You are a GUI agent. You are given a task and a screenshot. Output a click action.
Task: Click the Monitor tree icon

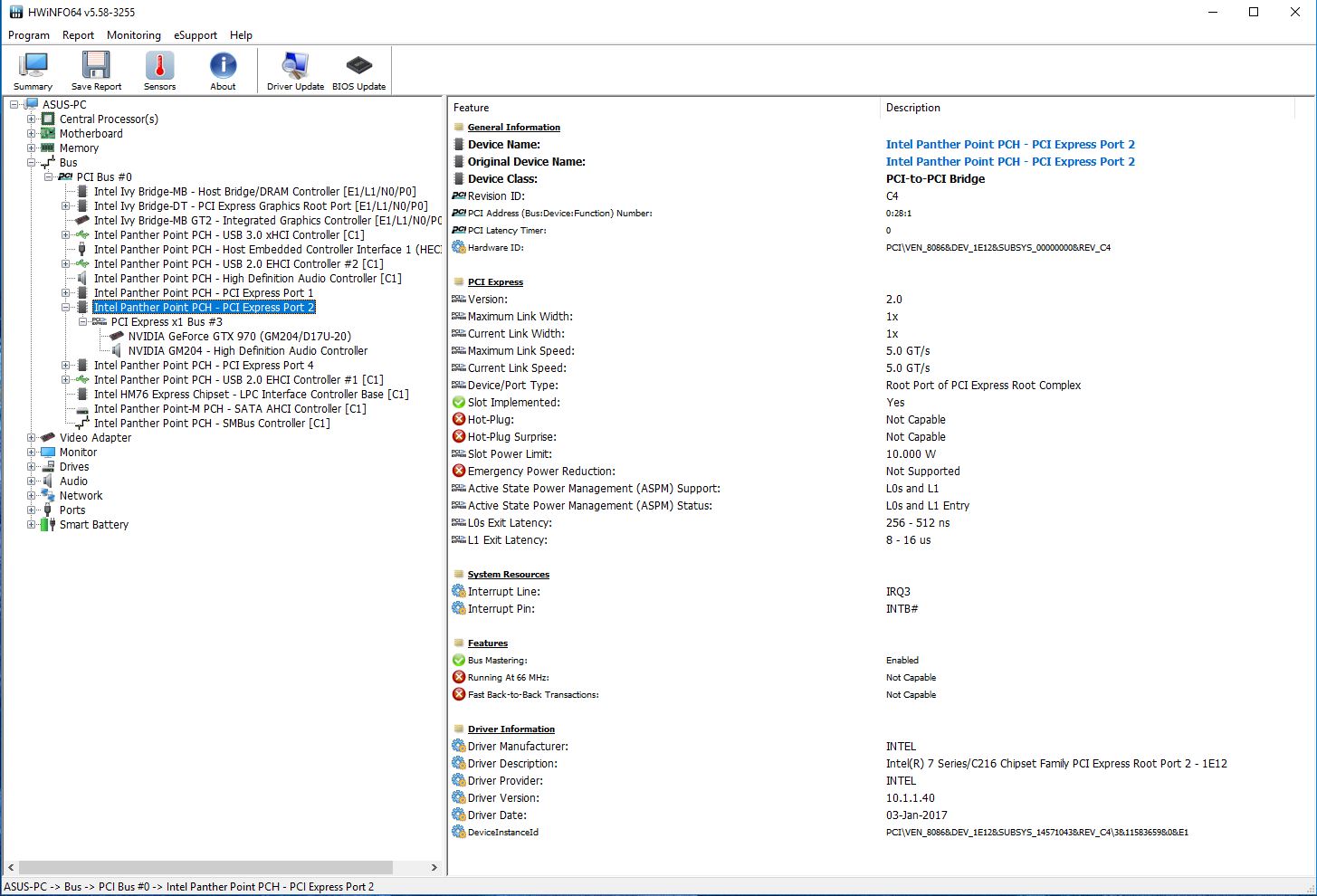pos(48,452)
